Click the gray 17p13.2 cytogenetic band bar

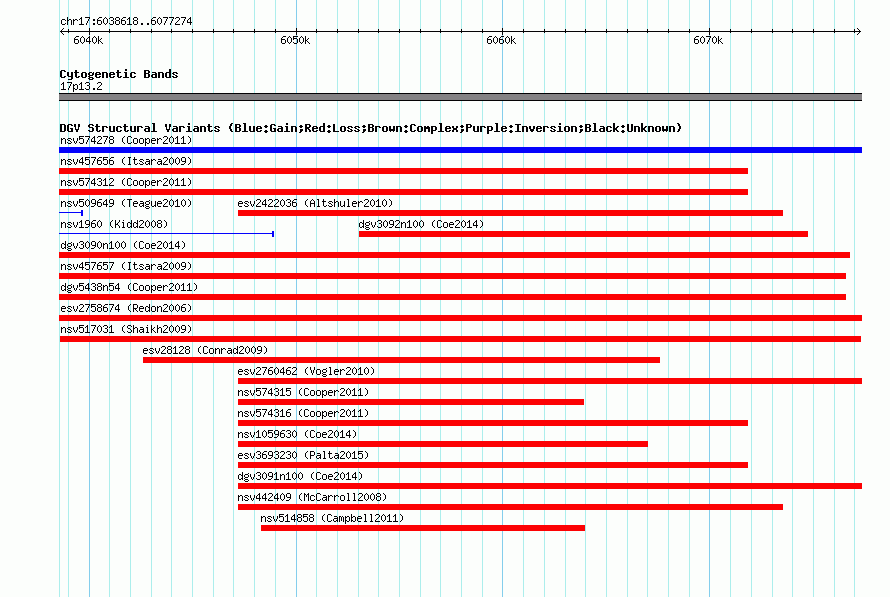coord(460,97)
